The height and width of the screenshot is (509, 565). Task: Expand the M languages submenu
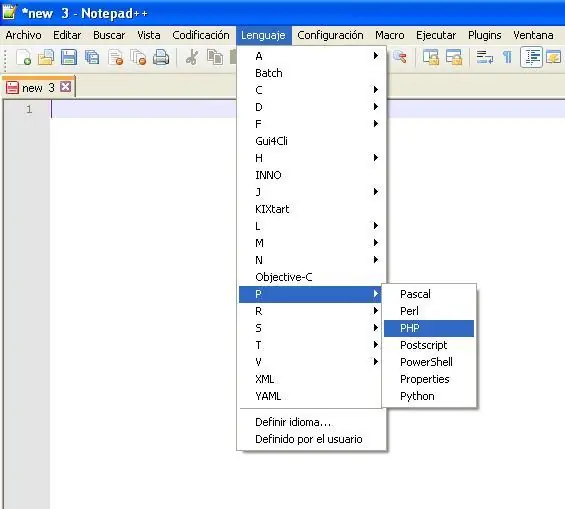(x=311, y=243)
